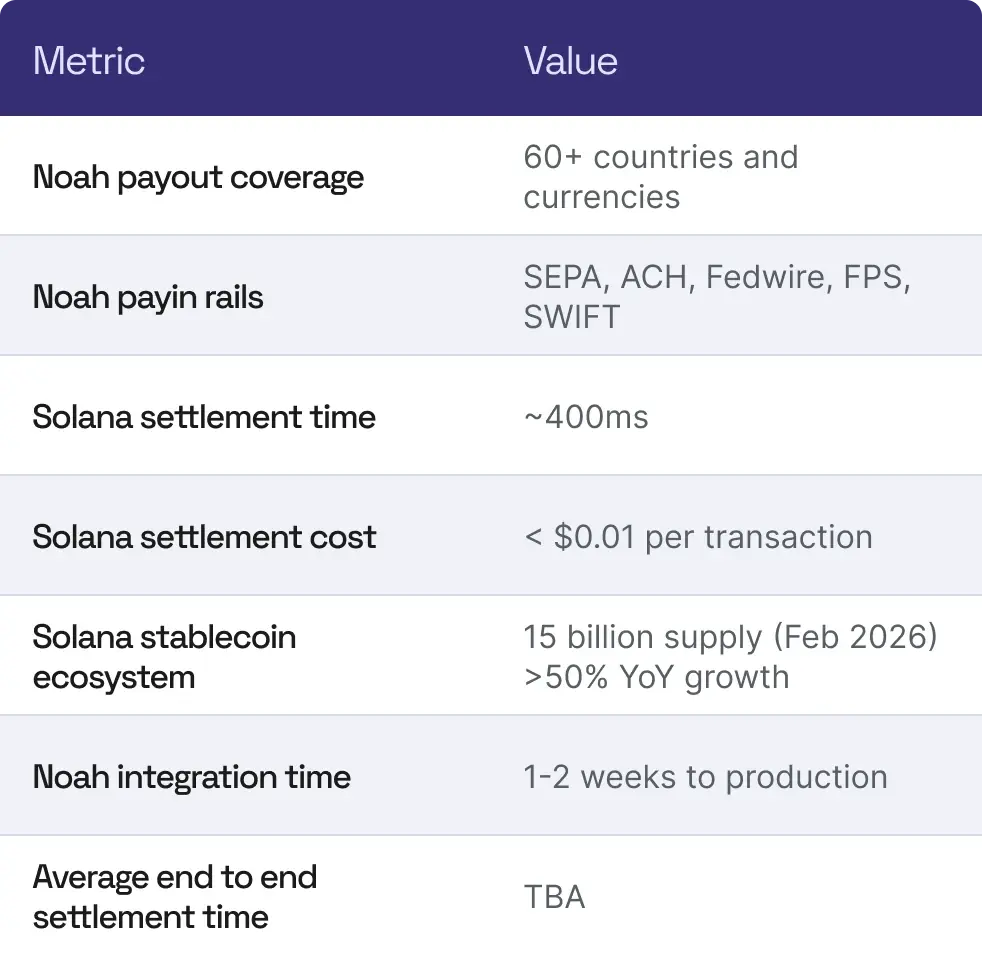Image resolution: width=982 pixels, height=956 pixels.
Task: Select the Noah payout coverage label
Action: click(198, 177)
